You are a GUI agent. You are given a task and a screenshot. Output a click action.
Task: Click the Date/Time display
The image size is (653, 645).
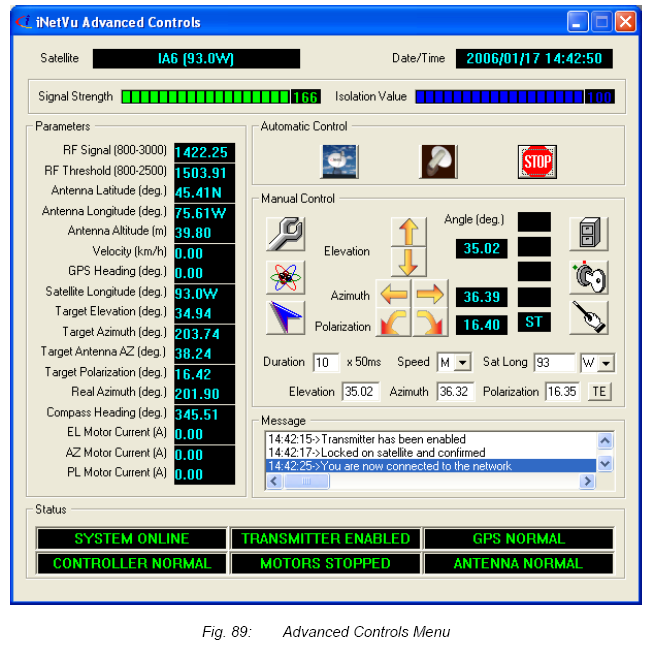tap(534, 58)
